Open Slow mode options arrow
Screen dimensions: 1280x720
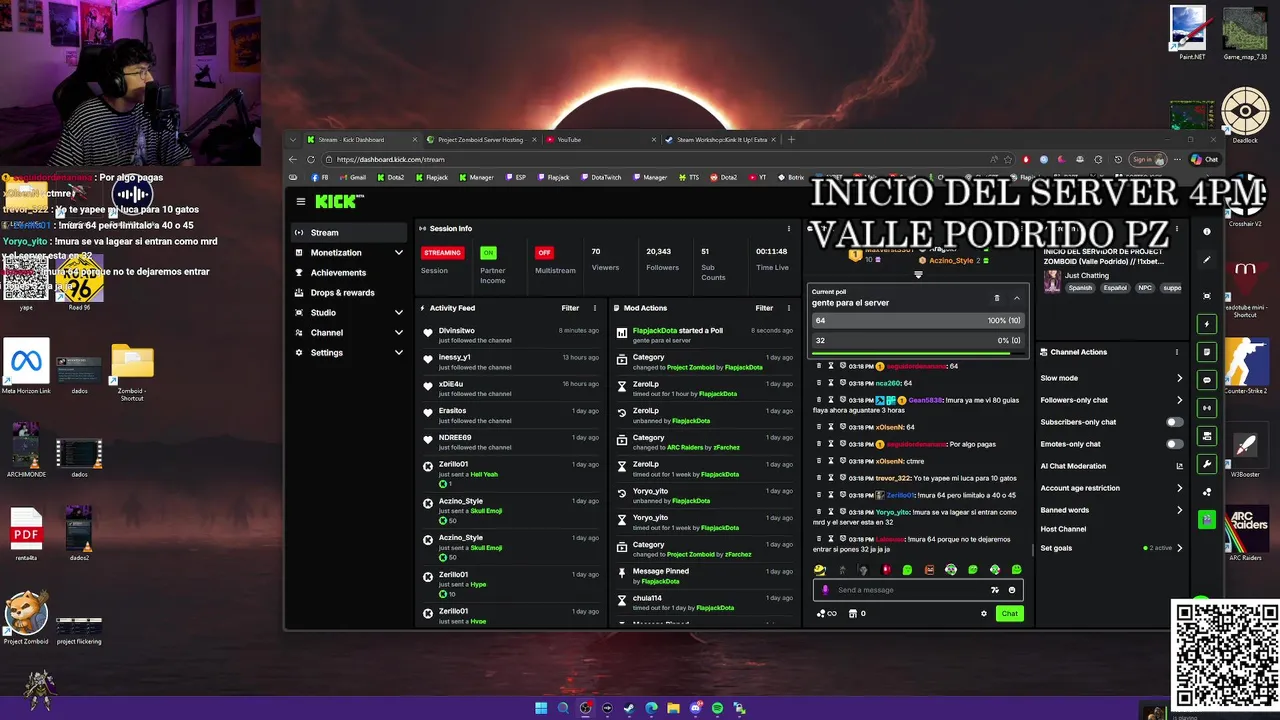coord(1179,378)
